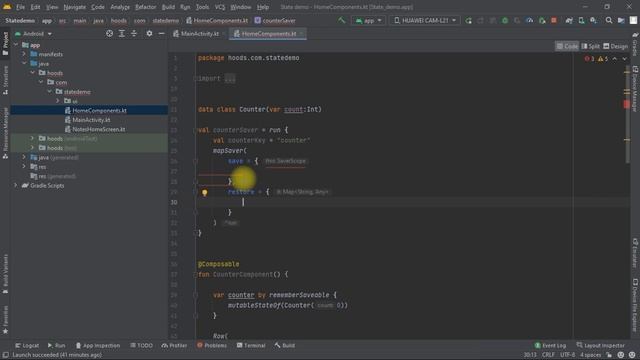Toggle the Structure tool window stripe button

coord(5,80)
